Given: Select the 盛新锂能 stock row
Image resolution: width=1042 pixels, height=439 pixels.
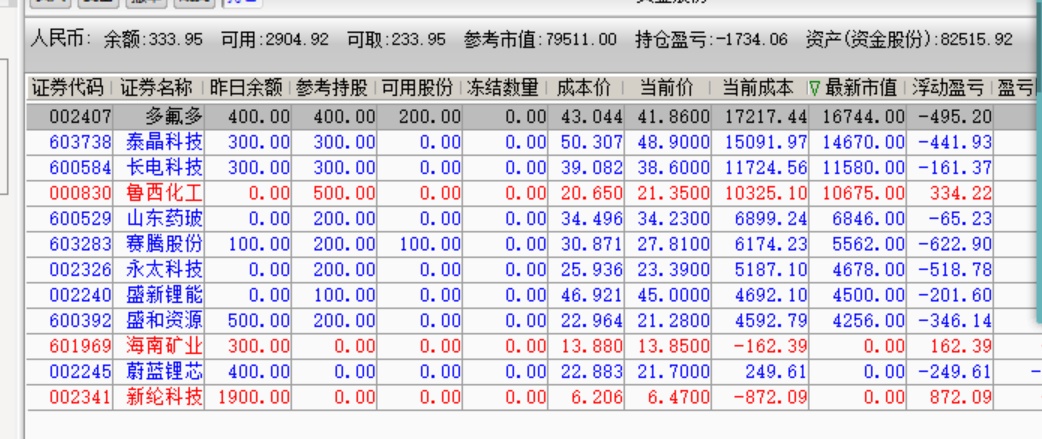Looking at the screenshot, I should pos(530,295).
